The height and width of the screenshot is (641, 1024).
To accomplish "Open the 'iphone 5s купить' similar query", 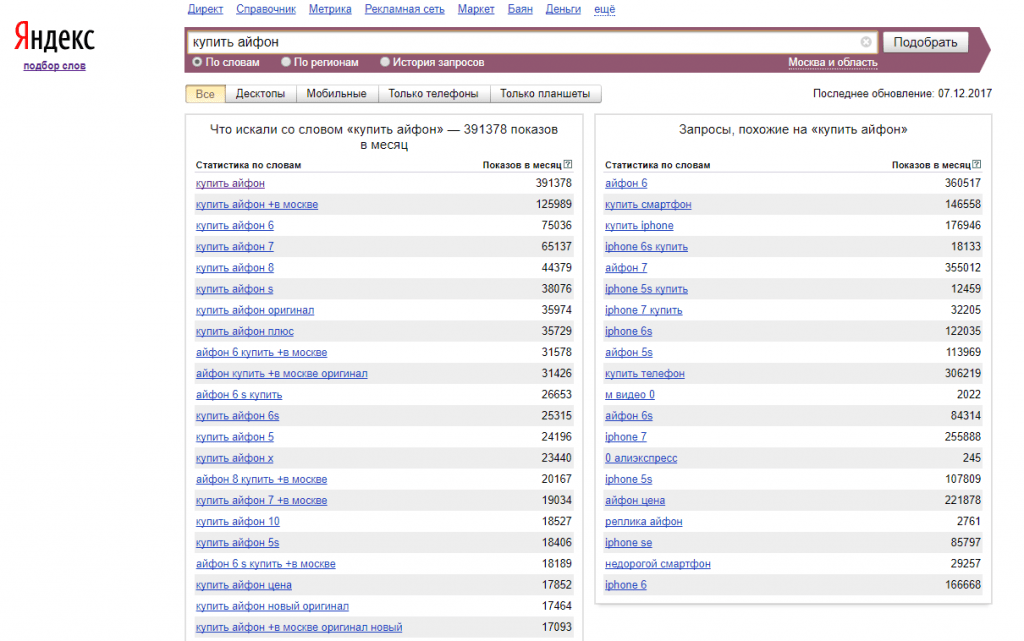I will (646, 289).
